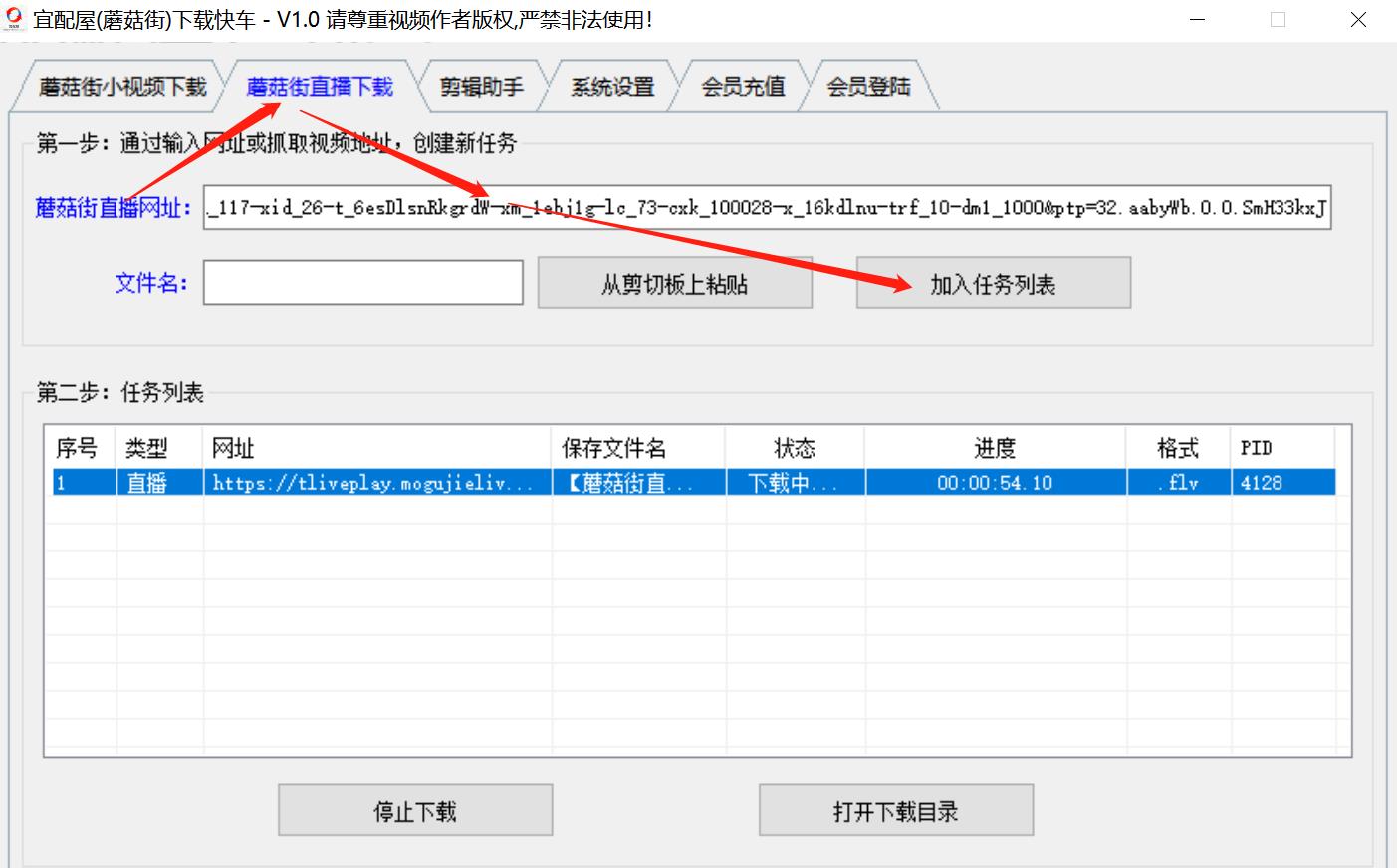Viewport: 1397px width, 868px height.
Task: Click the 下载中... status cell
Action: [x=795, y=483]
